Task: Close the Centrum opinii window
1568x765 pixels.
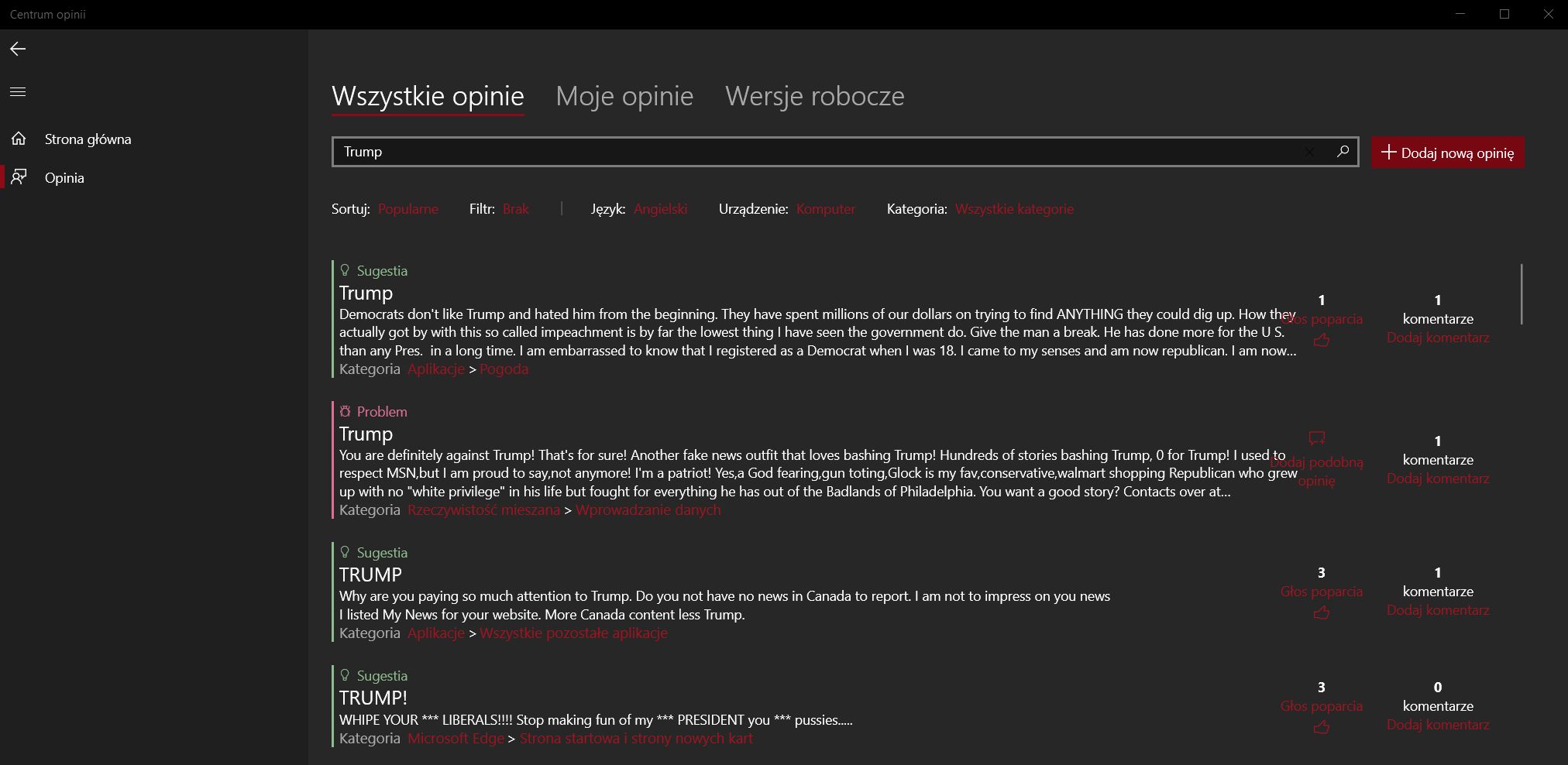Action: click(1548, 14)
